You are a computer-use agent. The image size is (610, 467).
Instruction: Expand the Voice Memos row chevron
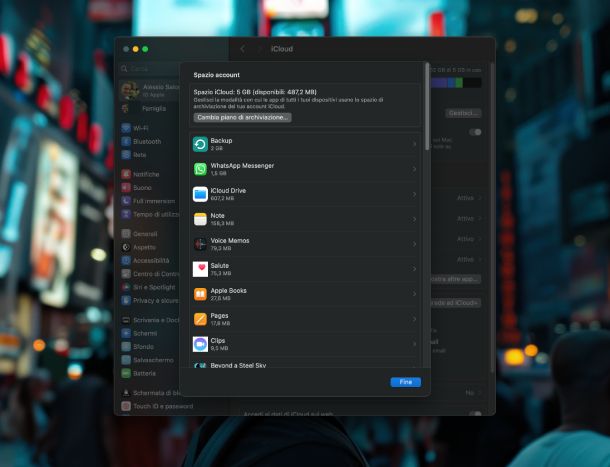tap(414, 244)
